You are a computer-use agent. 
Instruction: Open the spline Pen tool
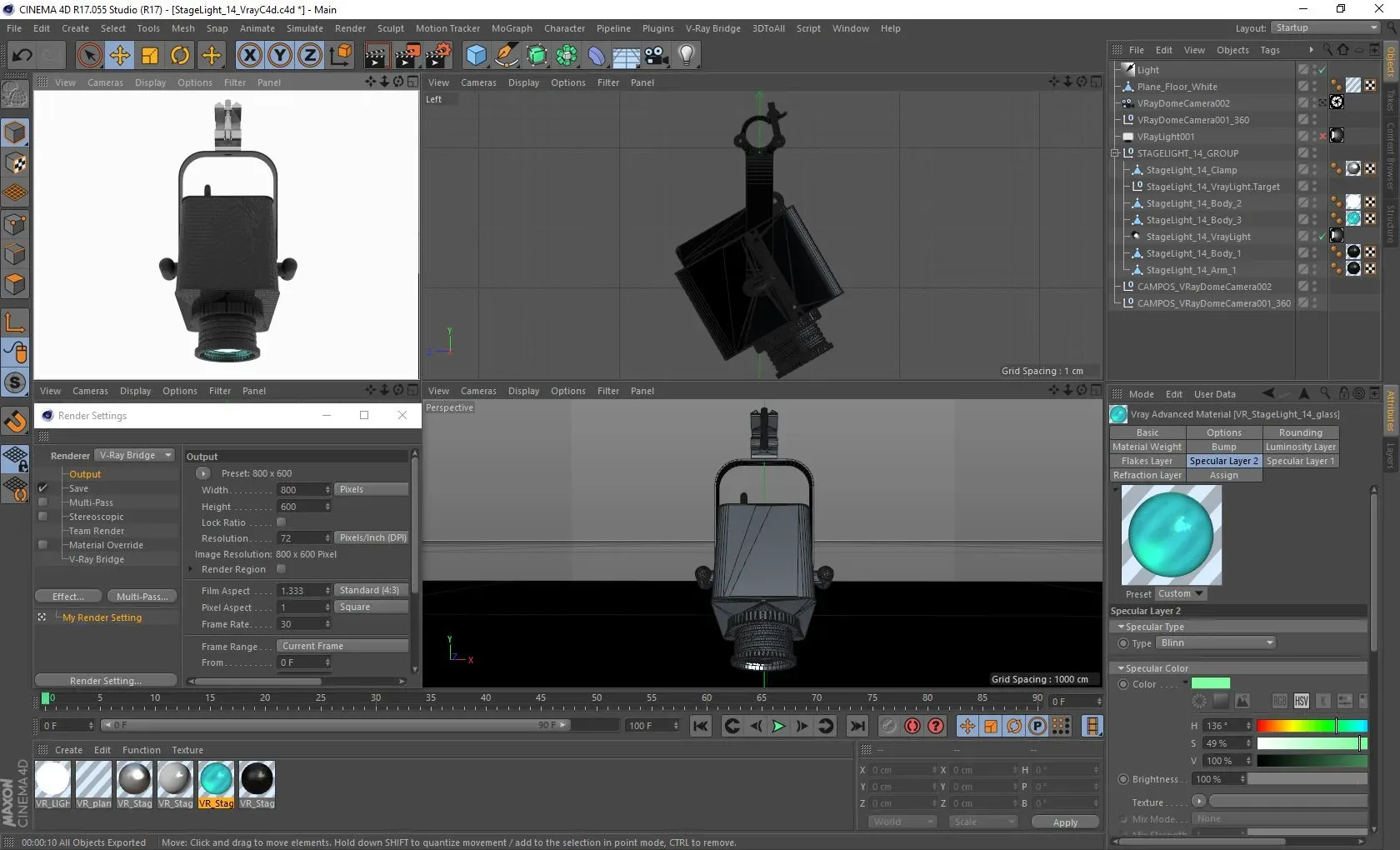[506, 55]
